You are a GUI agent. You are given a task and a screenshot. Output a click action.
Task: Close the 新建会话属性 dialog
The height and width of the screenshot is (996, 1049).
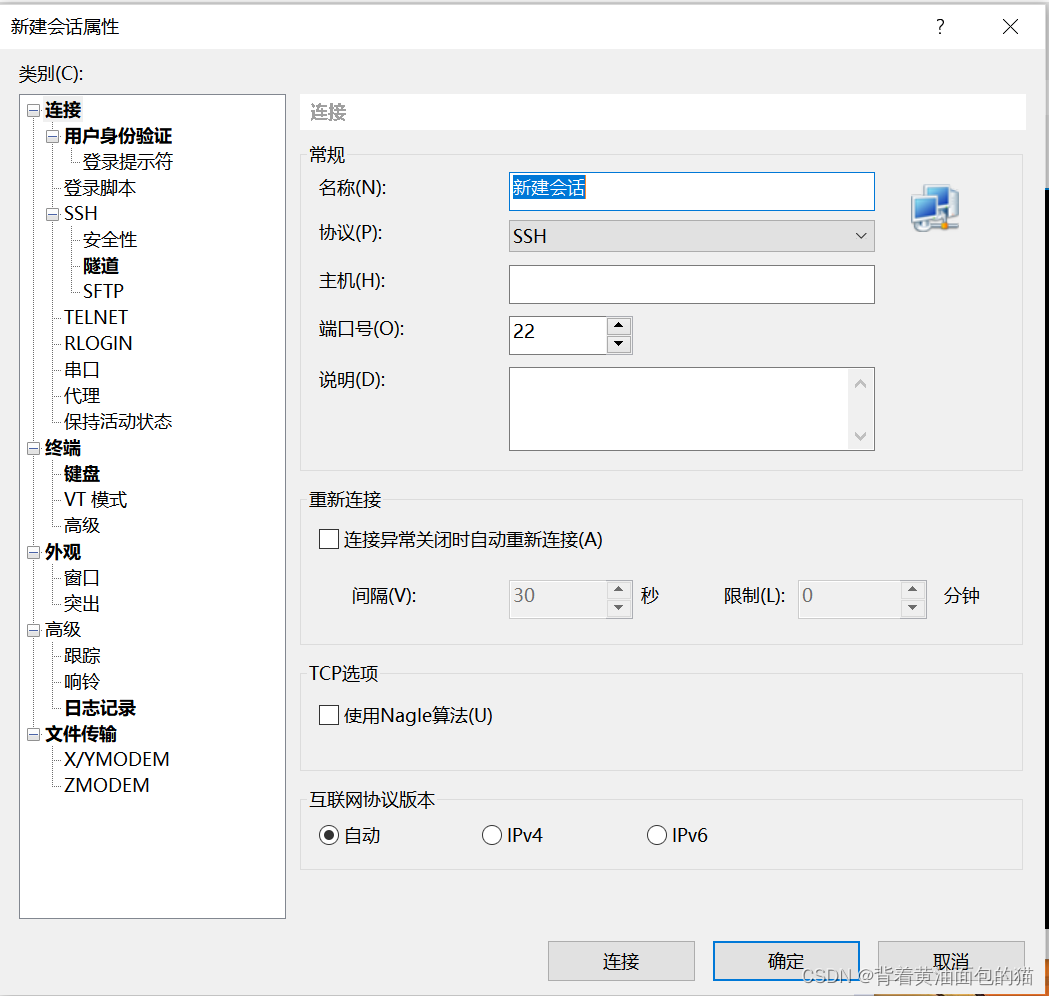[1010, 27]
